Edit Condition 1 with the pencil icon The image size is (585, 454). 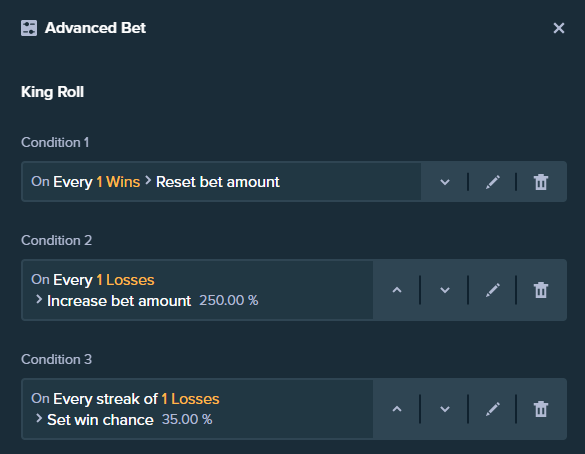pos(492,182)
